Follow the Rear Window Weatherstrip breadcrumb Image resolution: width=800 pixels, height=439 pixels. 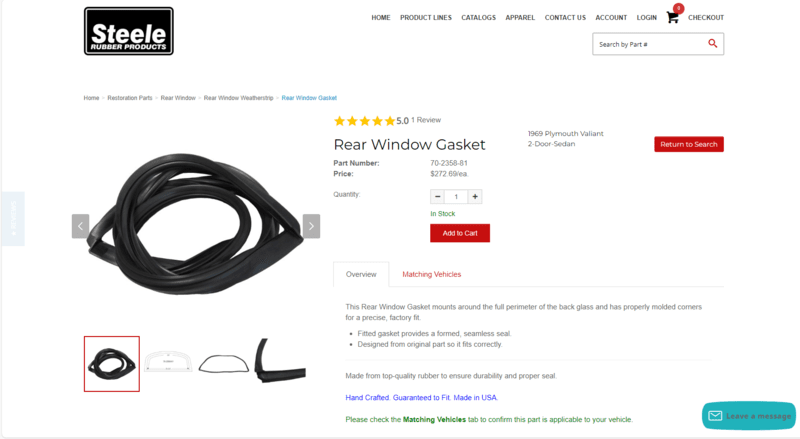[238, 98]
